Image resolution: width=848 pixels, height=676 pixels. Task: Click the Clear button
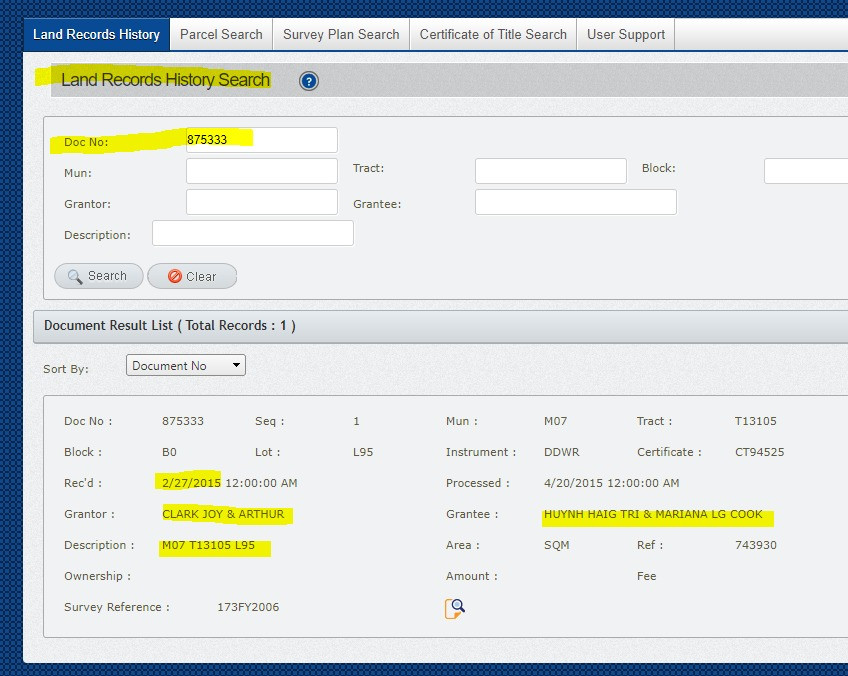(192, 276)
